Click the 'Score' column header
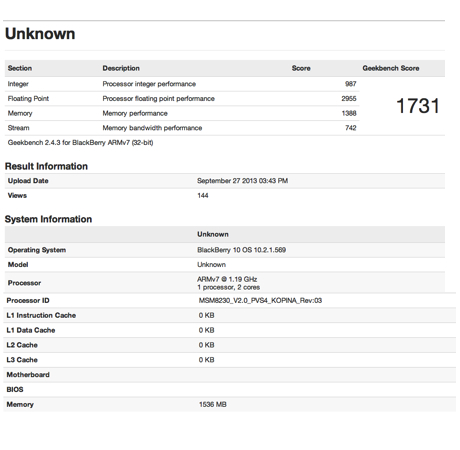Viewport: 460px width, 450px height. coord(301,68)
